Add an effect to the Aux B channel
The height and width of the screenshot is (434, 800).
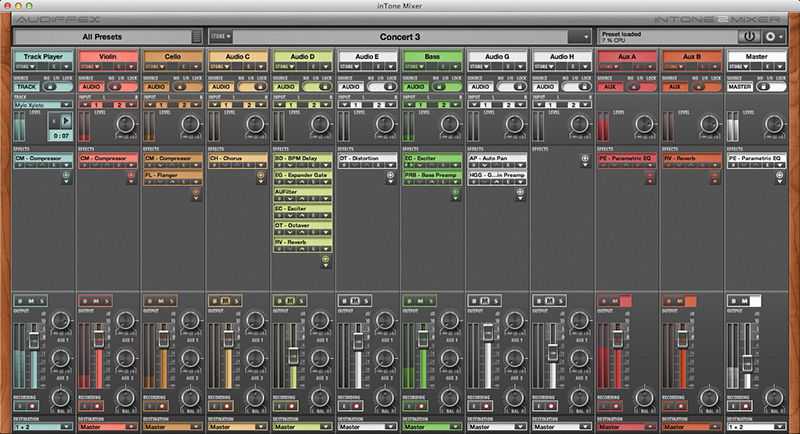(x=715, y=176)
